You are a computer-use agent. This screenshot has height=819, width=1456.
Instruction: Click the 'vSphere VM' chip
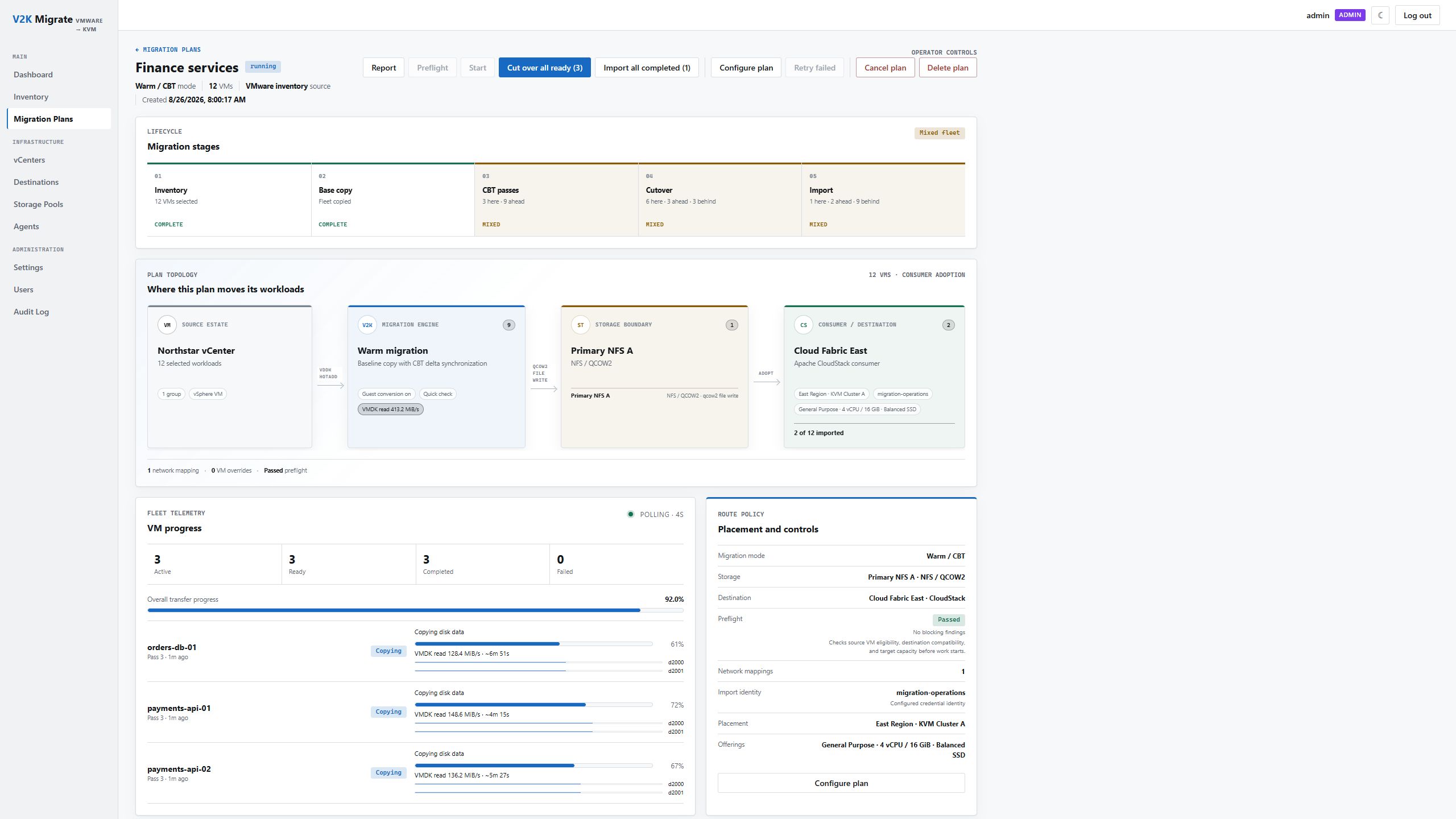point(208,394)
